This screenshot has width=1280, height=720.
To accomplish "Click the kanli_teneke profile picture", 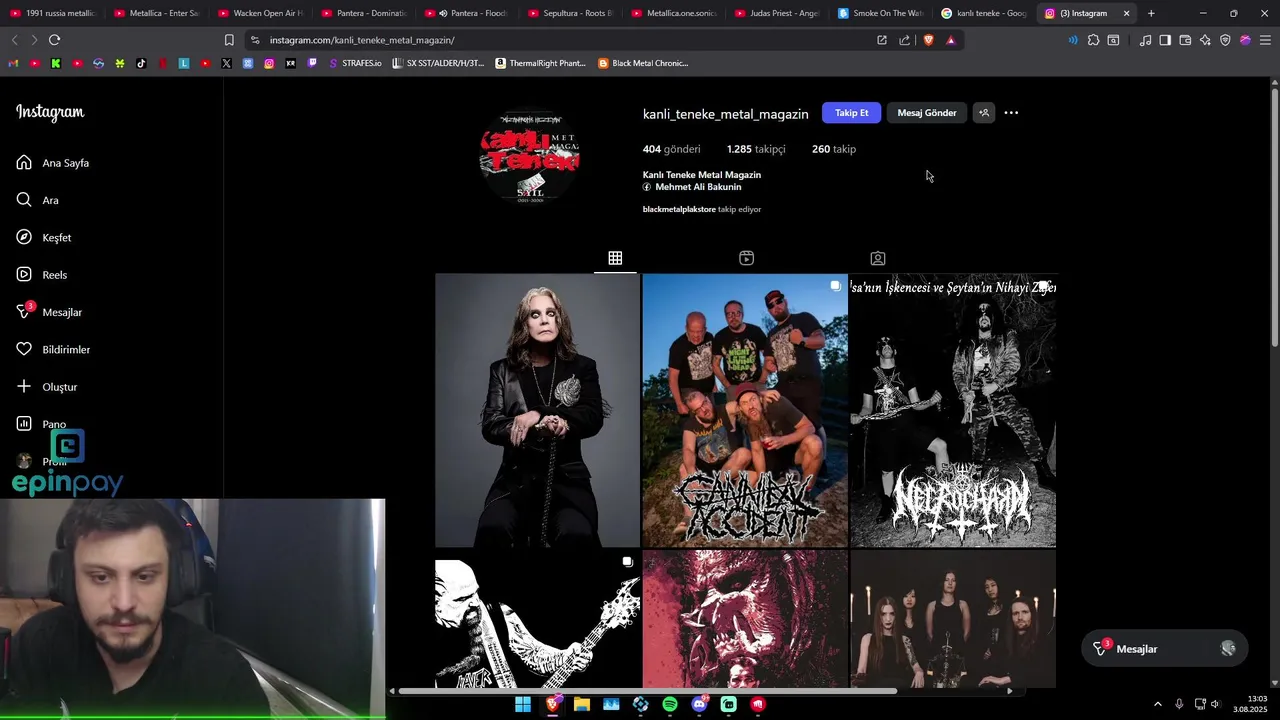I will (530, 157).
